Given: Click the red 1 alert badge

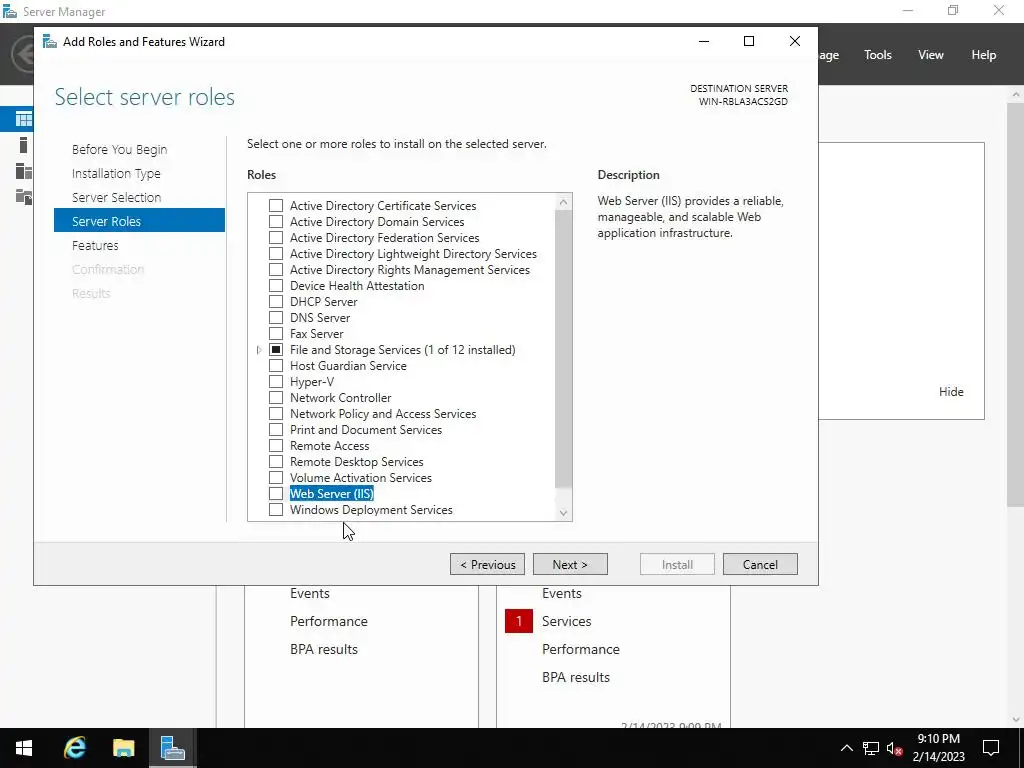Looking at the screenshot, I should (519, 621).
